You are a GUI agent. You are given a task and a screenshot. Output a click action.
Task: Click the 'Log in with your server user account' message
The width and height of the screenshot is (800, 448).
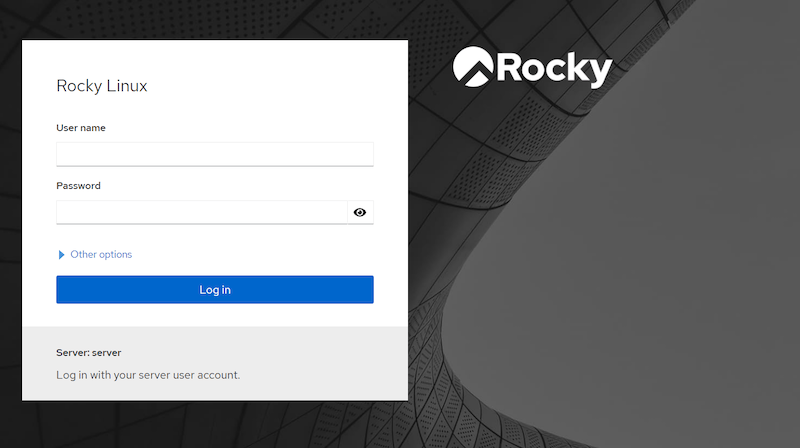click(x=148, y=375)
